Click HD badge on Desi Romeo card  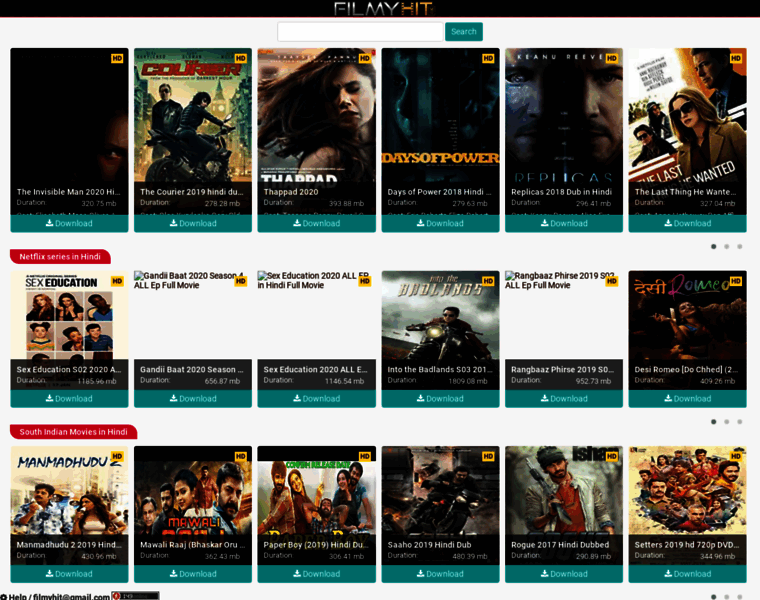(735, 281)
